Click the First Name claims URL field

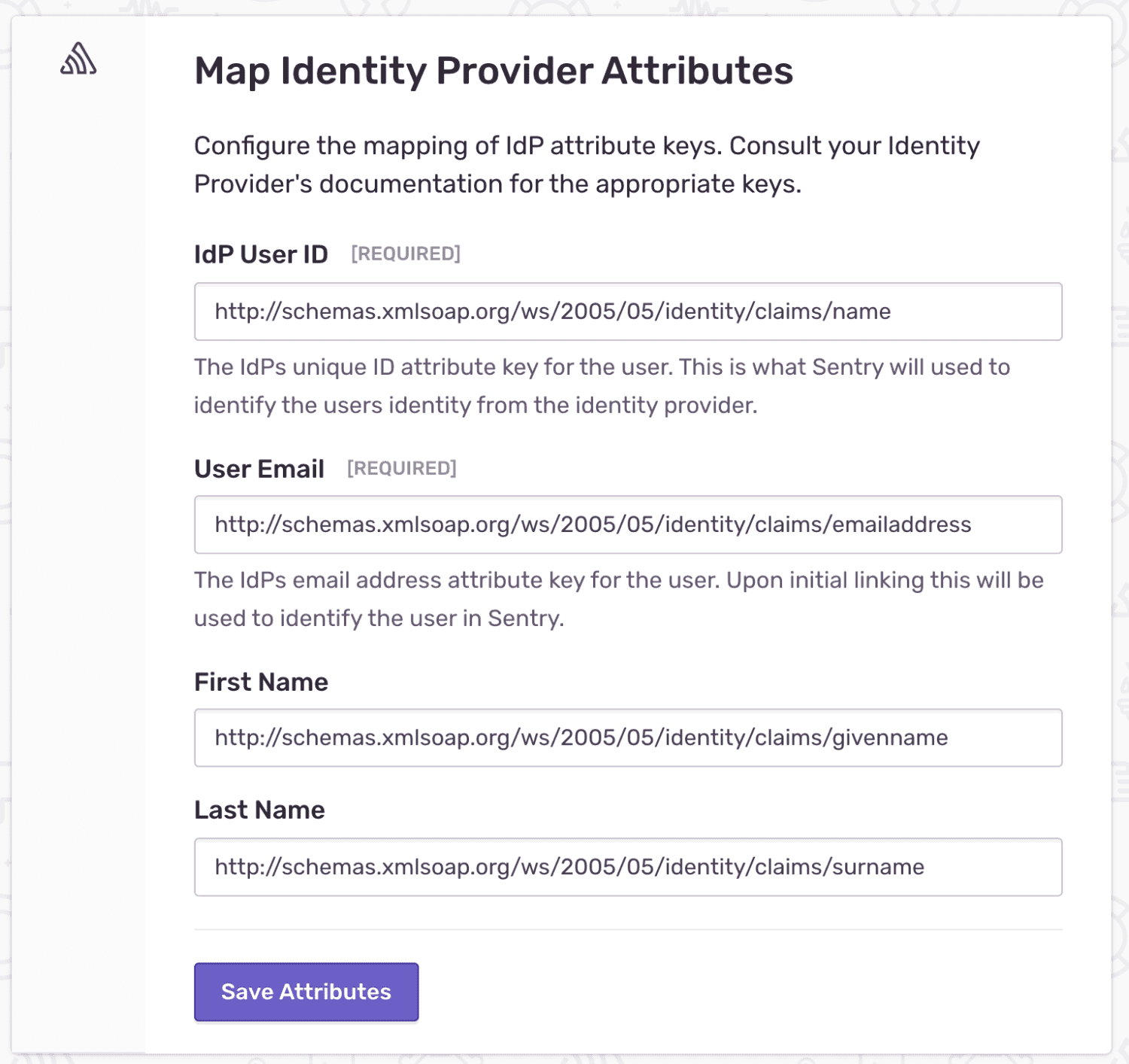click(628, 738)
